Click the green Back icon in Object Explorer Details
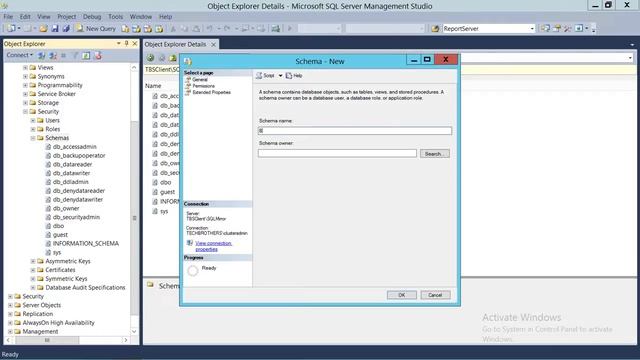This screenshot has width=640, height=360. [x=151, y=58]
